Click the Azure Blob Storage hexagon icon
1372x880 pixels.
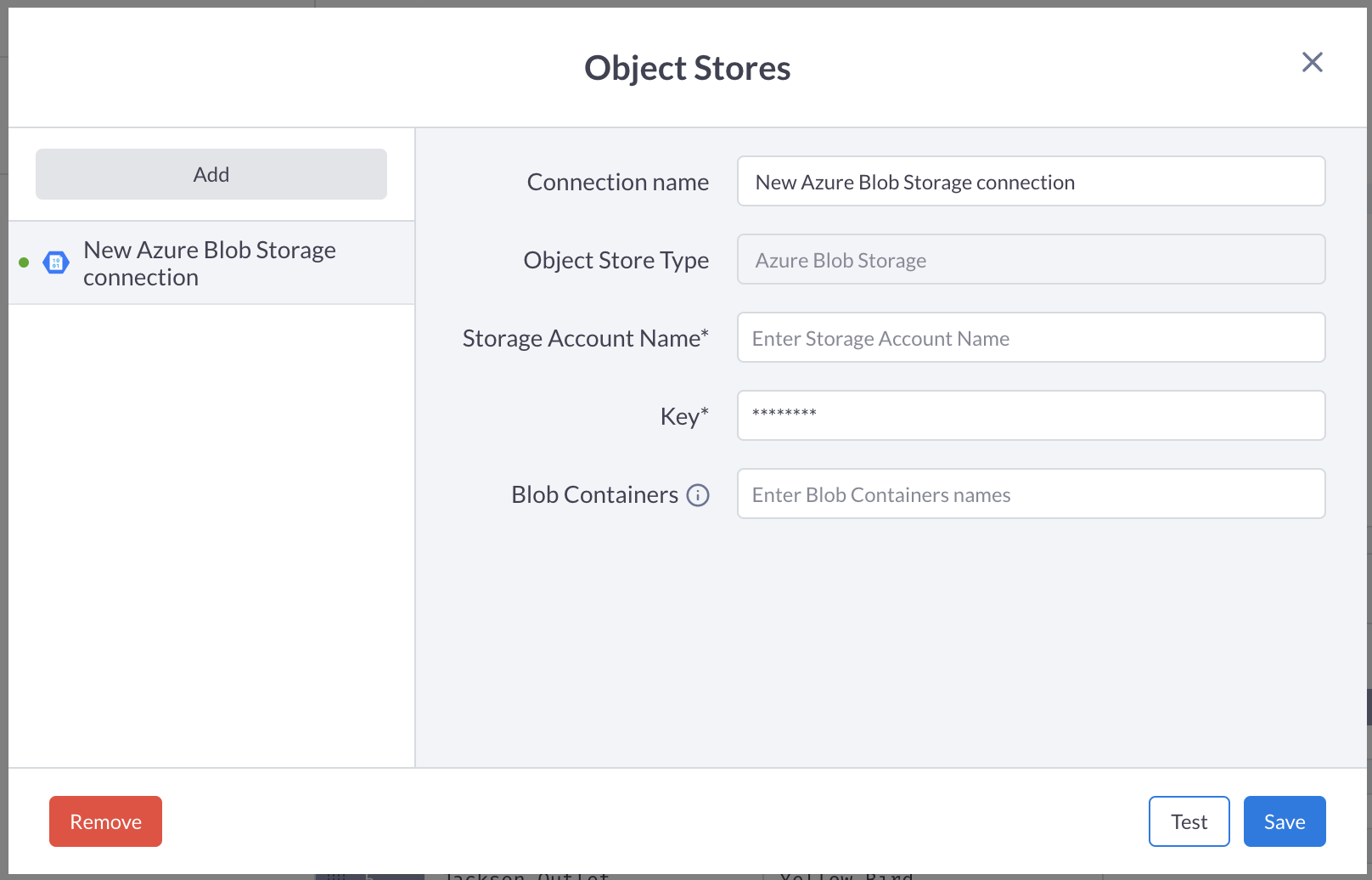click(56, 263)
